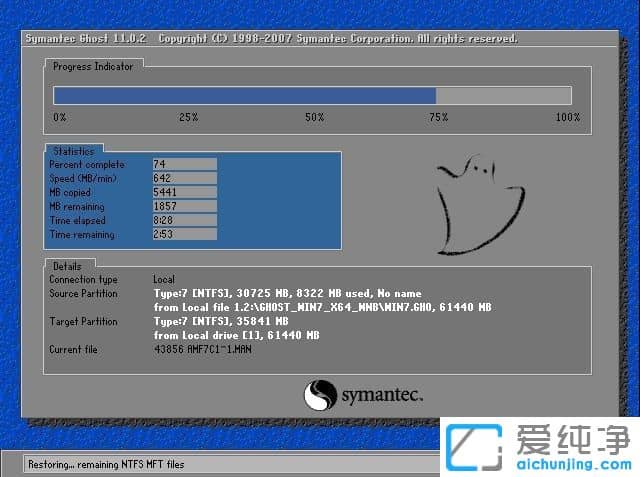Click the Details panel header
Viewport: 640px width, 477px height.
pyautogui.click(x=67, y=266)
